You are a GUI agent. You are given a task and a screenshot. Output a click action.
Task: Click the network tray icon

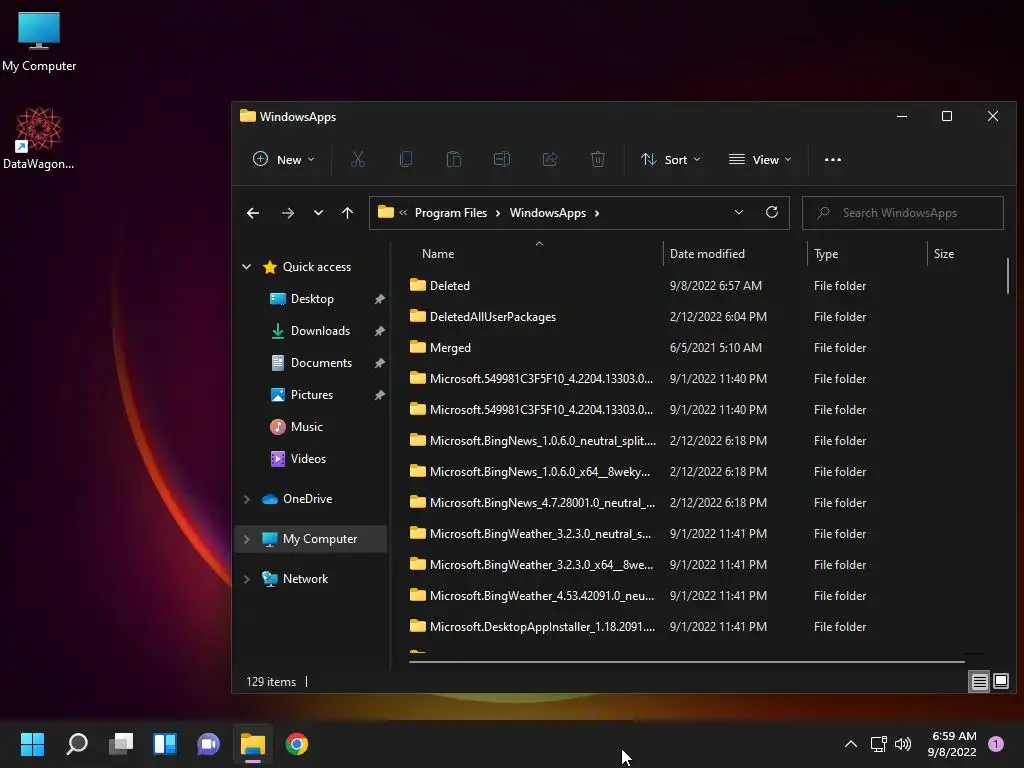(x=878, y=744)
